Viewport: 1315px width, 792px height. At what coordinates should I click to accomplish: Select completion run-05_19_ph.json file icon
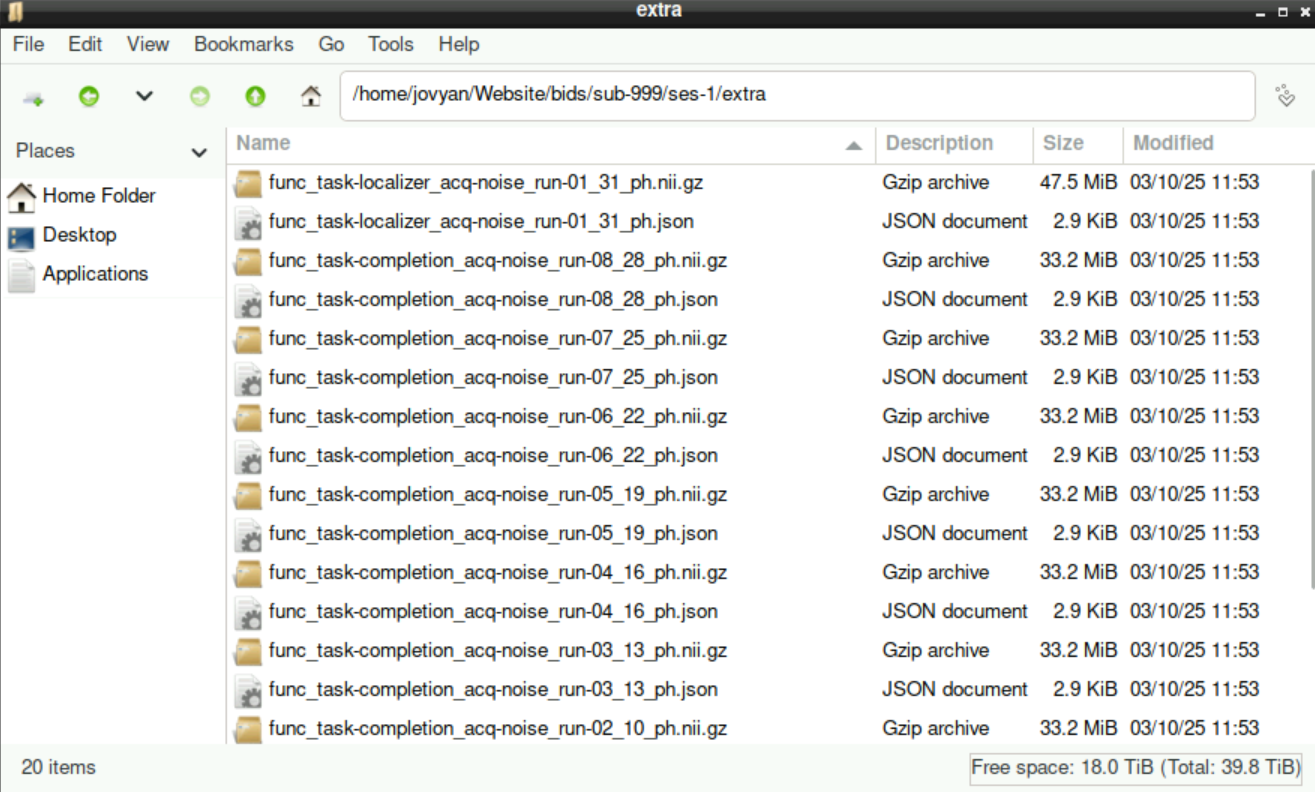coord(248,534)
